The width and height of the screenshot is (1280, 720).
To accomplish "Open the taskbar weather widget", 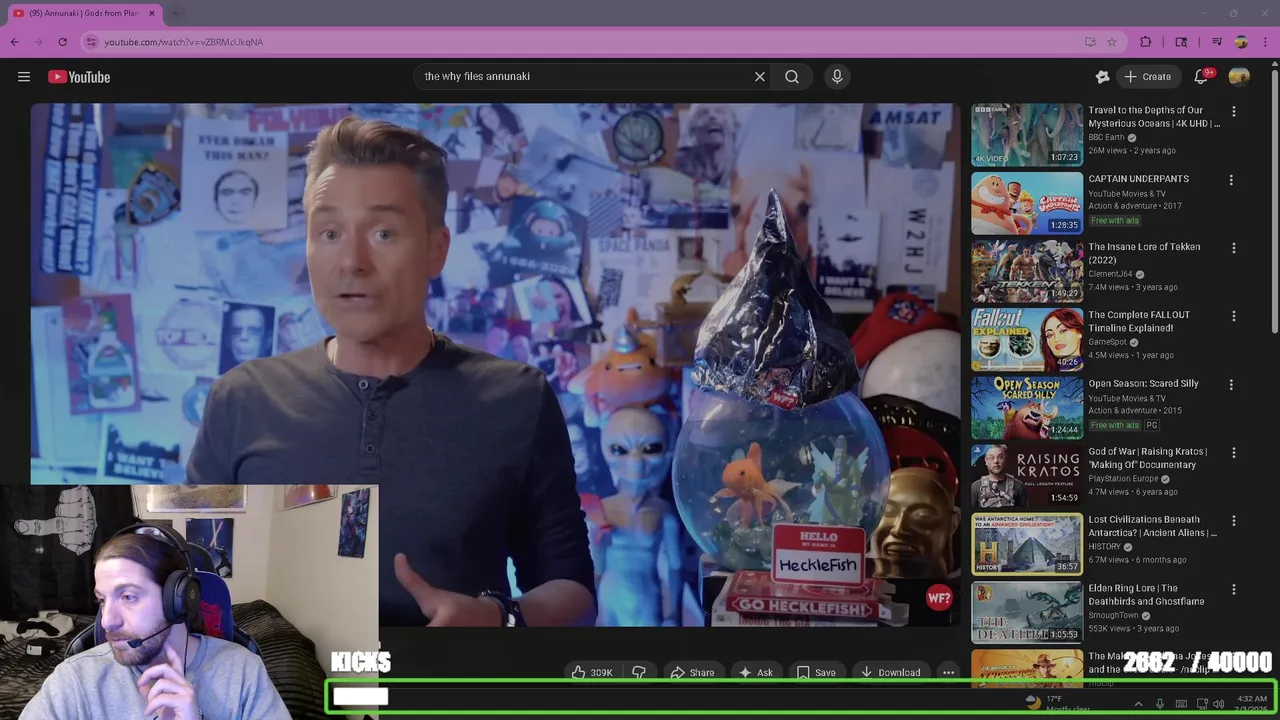I will 1058,703.
